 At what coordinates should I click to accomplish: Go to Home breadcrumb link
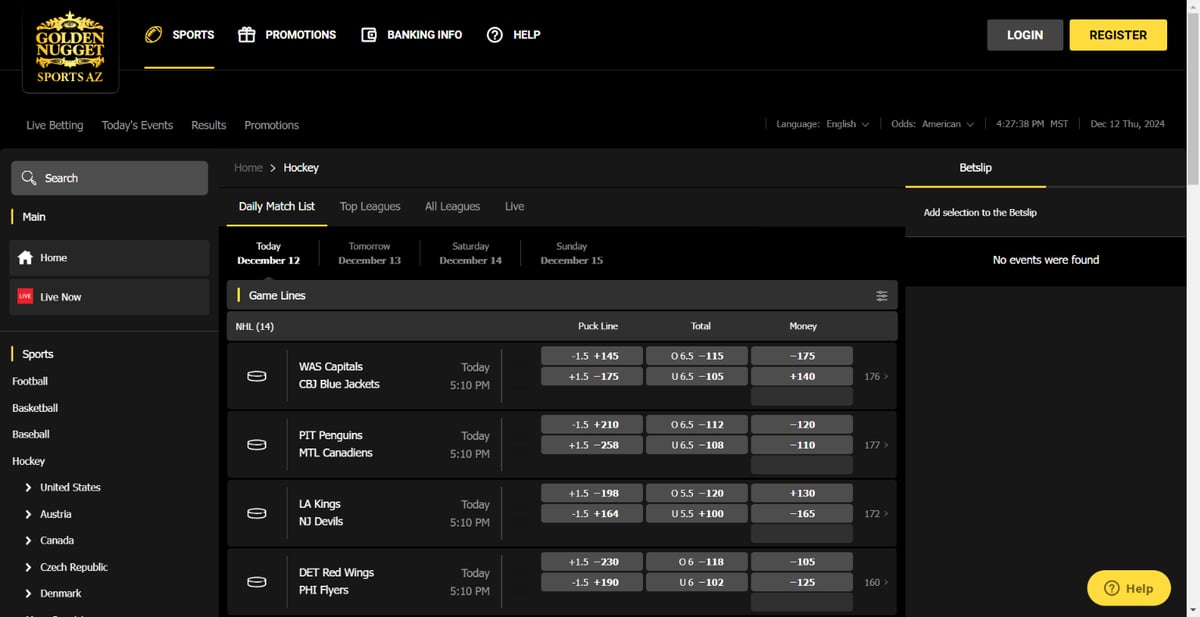248,168
